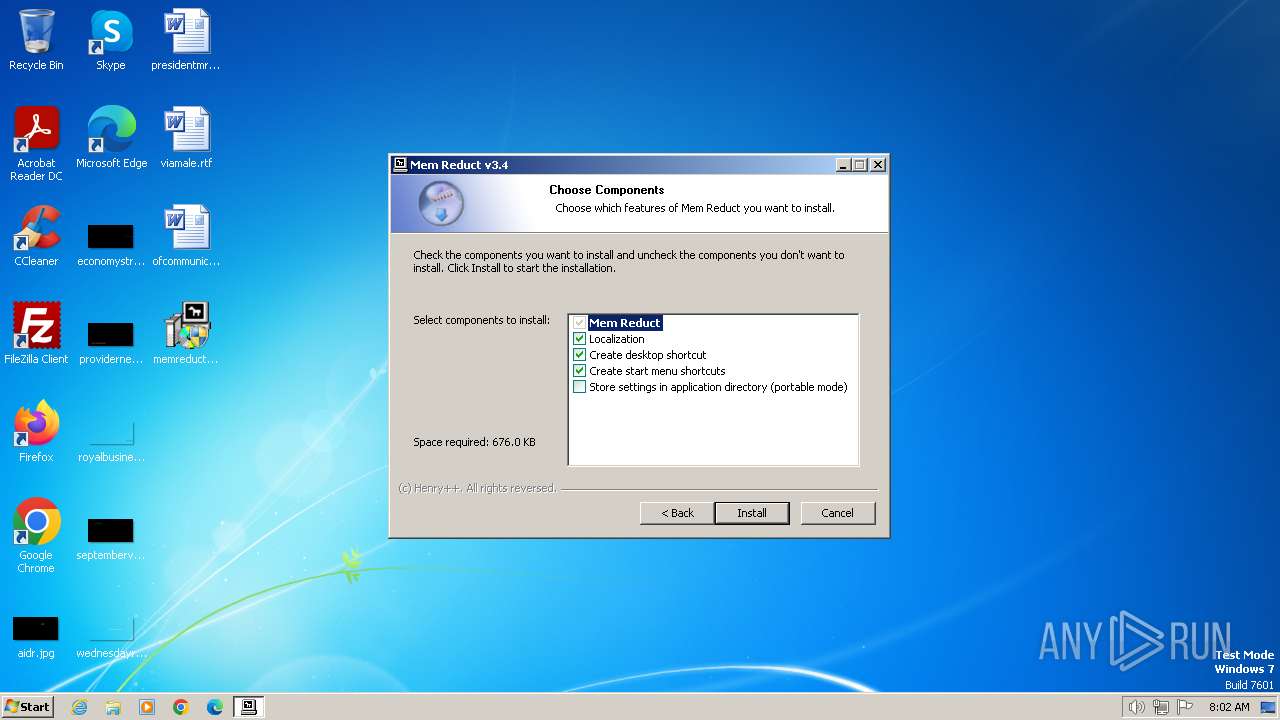Click the taskbar clock showing 8:02 AM

tap(1229, 707)
